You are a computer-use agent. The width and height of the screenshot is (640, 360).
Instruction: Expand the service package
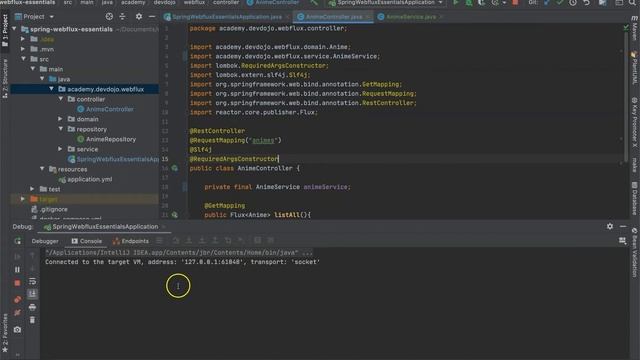60,149
